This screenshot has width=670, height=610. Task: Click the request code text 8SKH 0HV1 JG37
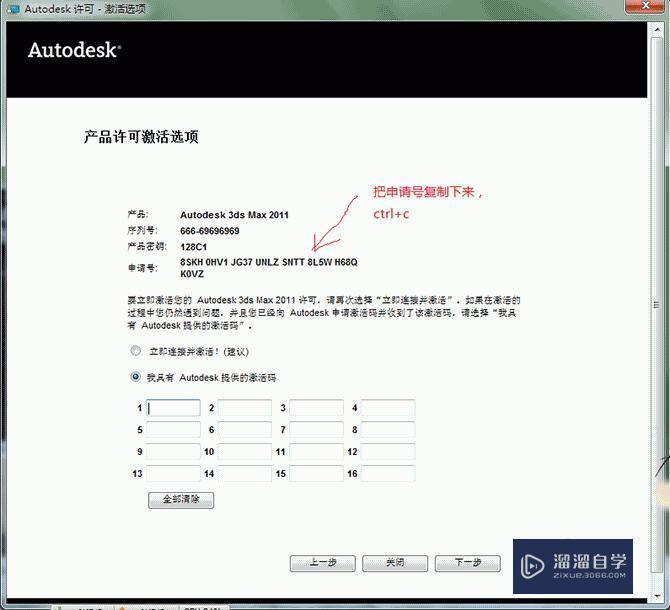216,262
